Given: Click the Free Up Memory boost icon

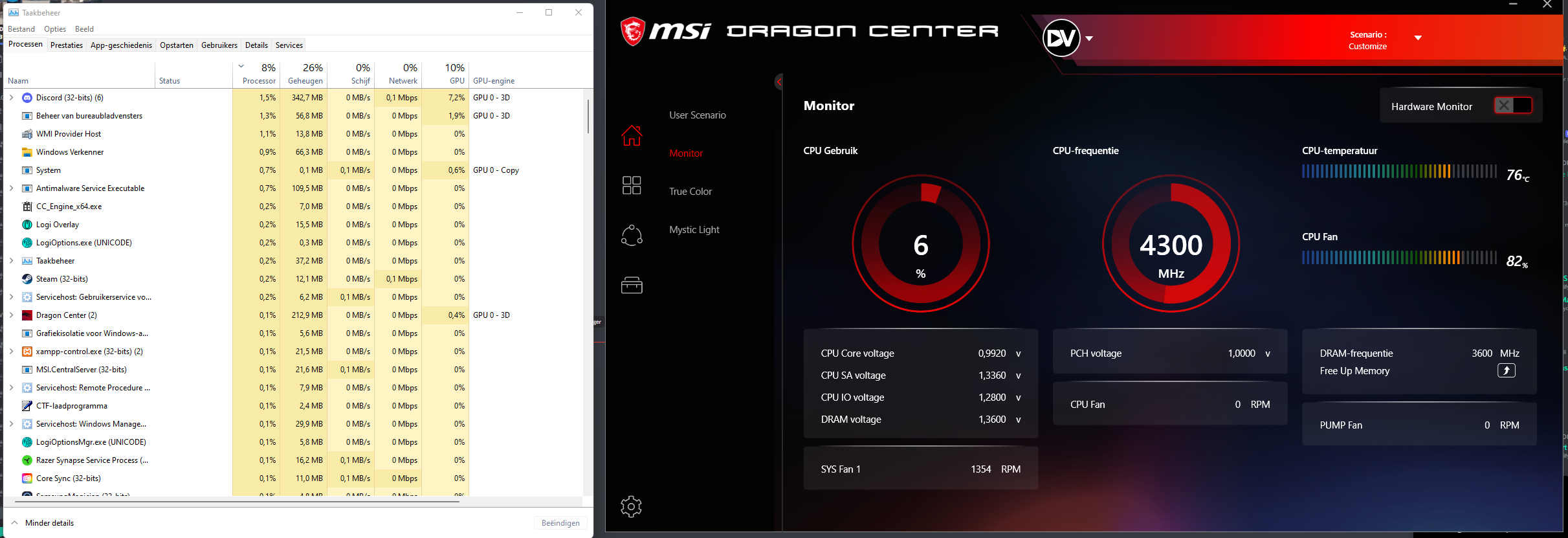Looking at the screenshot, I should tap(1506, 371).
